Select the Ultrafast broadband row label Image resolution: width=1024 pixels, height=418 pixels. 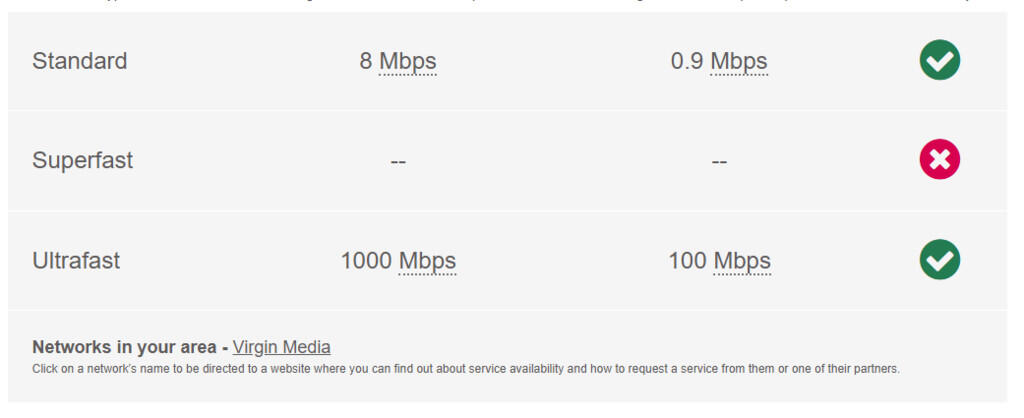76,261
